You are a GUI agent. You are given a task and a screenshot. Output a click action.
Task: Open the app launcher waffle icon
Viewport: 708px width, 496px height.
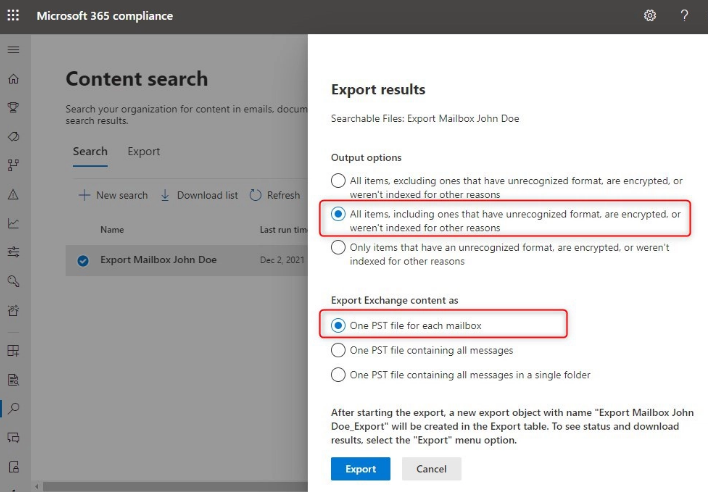coord(13,15)
